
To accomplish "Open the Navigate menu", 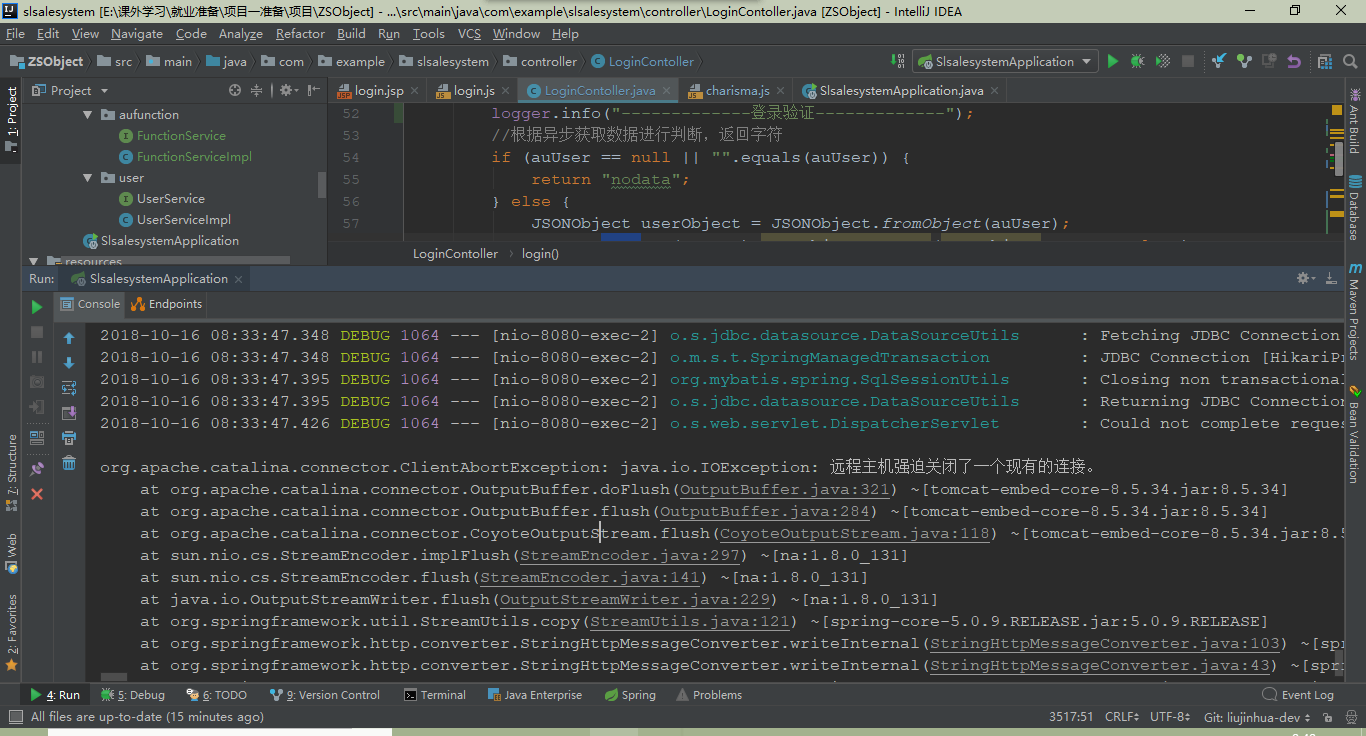I will pyautogui.click(x=136, y=33).
